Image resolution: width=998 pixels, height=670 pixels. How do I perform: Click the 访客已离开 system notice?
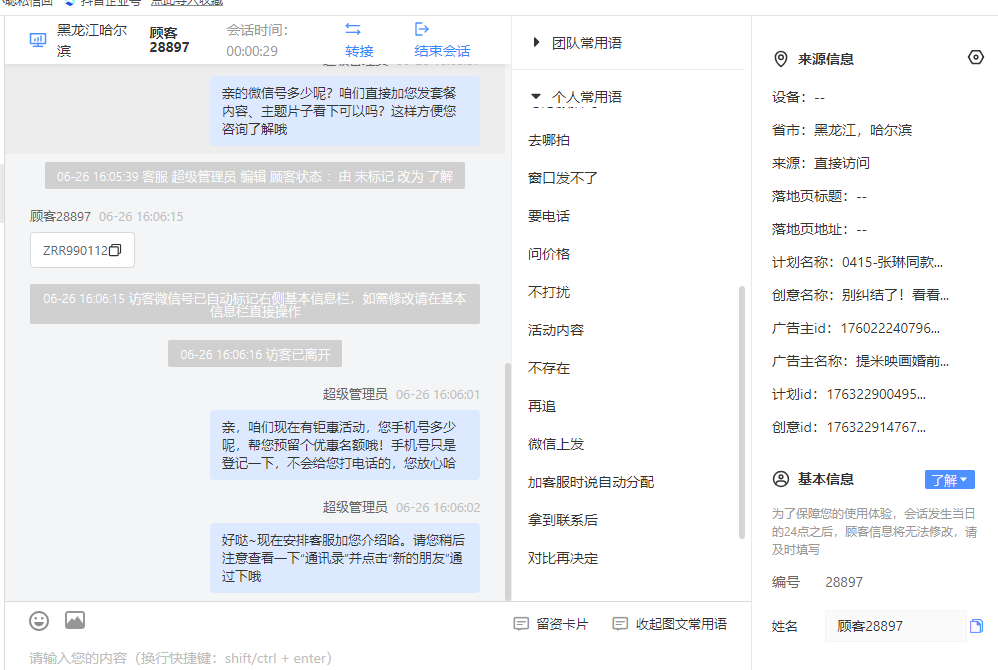coord(255,354)
